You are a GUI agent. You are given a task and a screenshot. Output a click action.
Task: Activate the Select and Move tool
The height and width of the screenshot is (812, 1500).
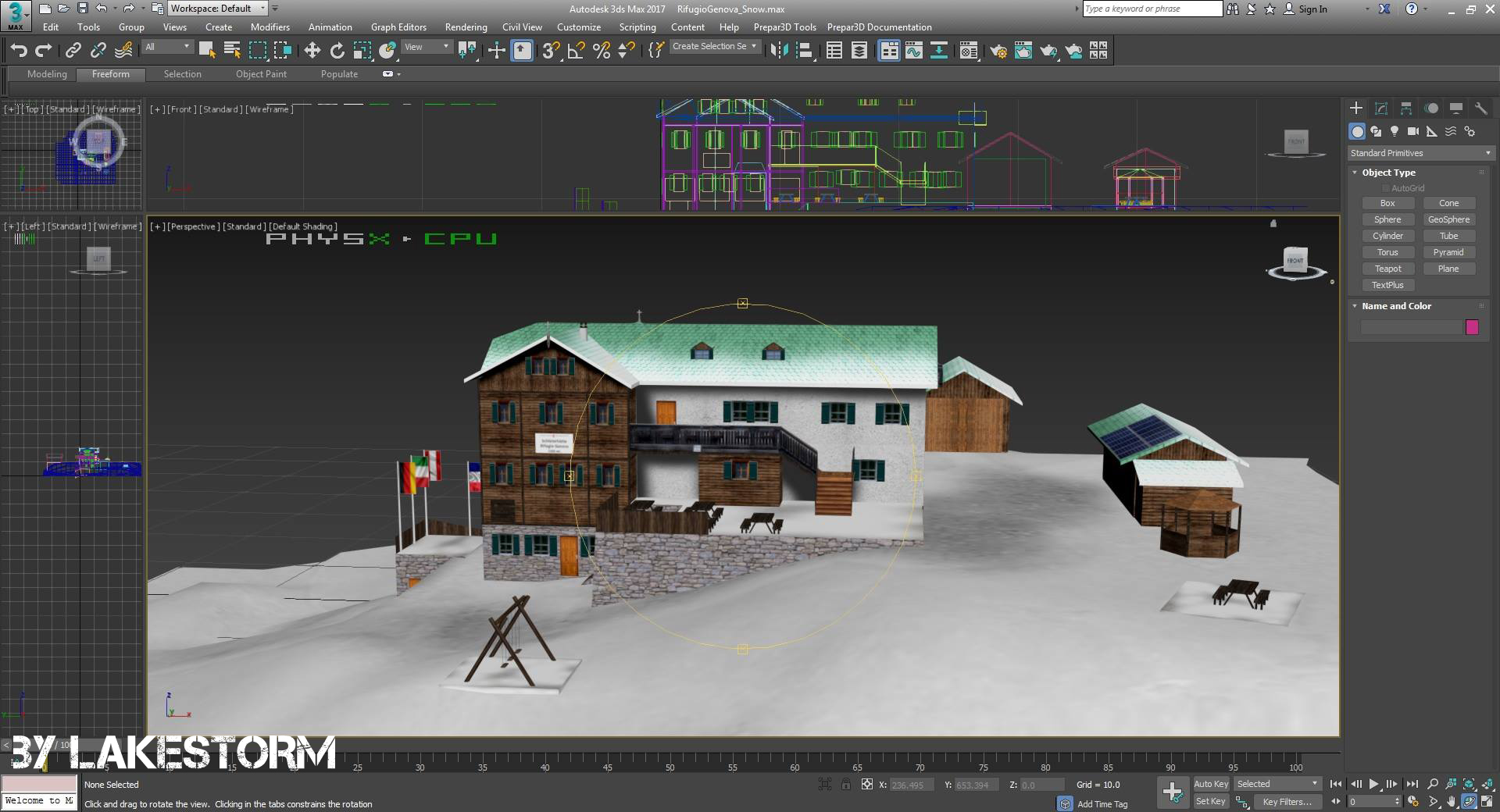click(x=312, y=51)
